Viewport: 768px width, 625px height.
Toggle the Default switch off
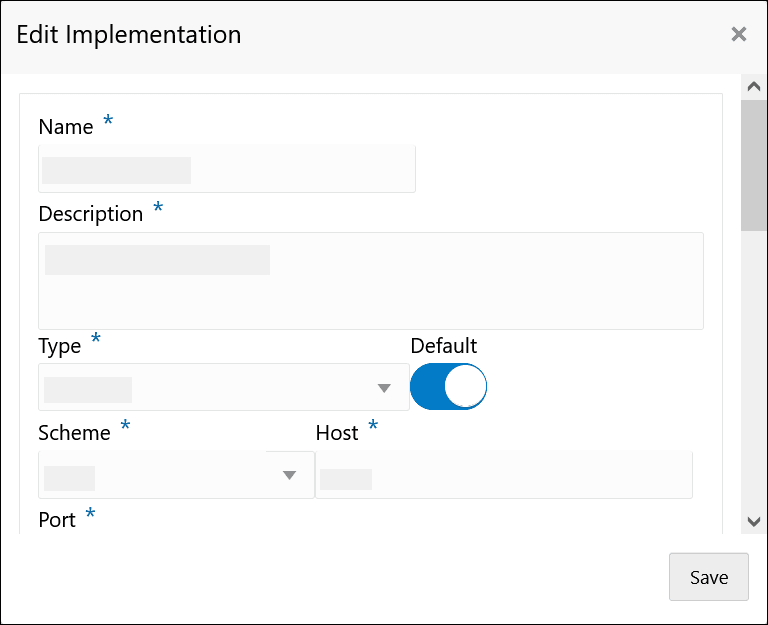click(x=448, y=387)
